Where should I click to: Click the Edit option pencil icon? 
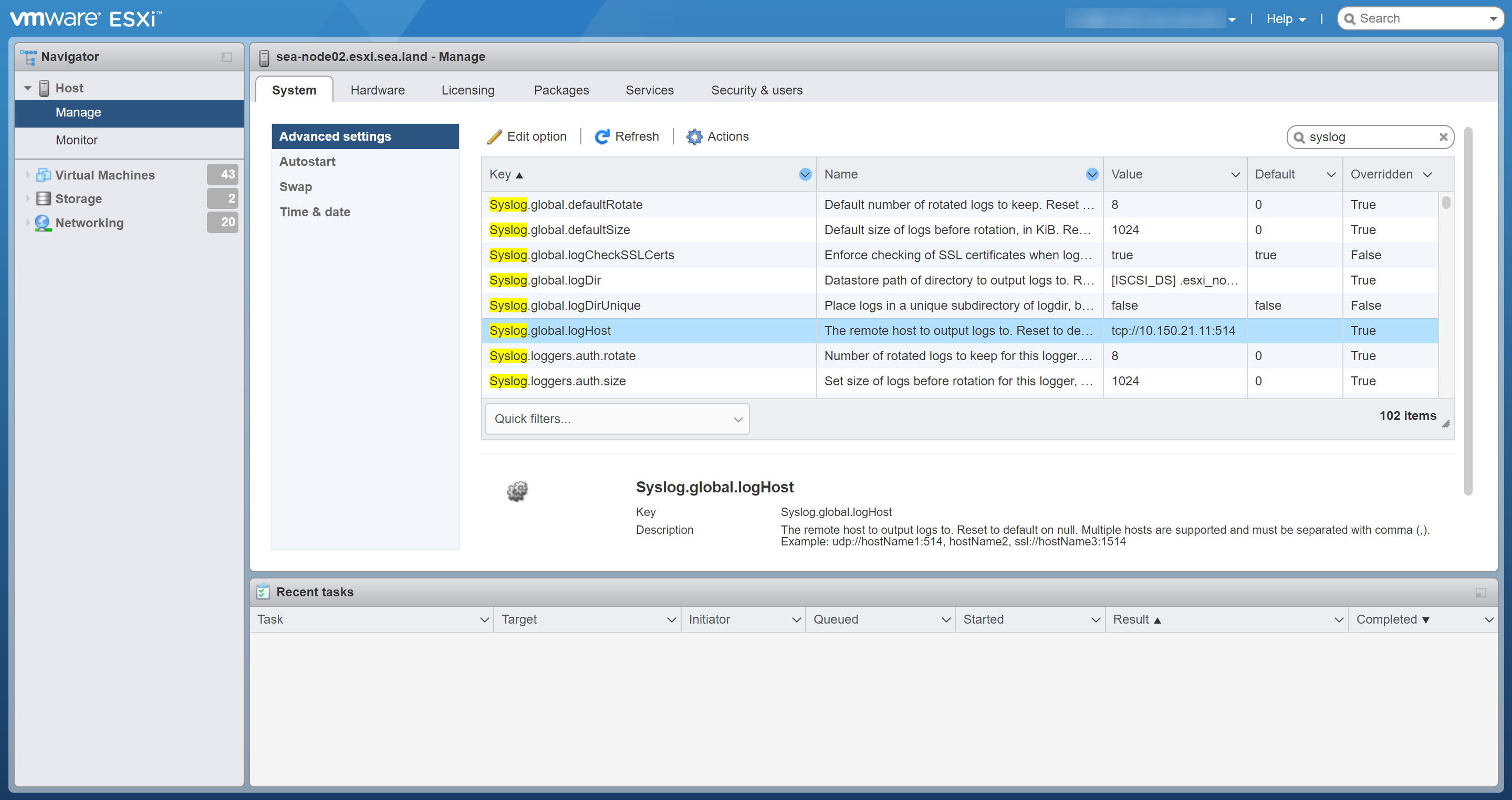(x=495, y=136)
